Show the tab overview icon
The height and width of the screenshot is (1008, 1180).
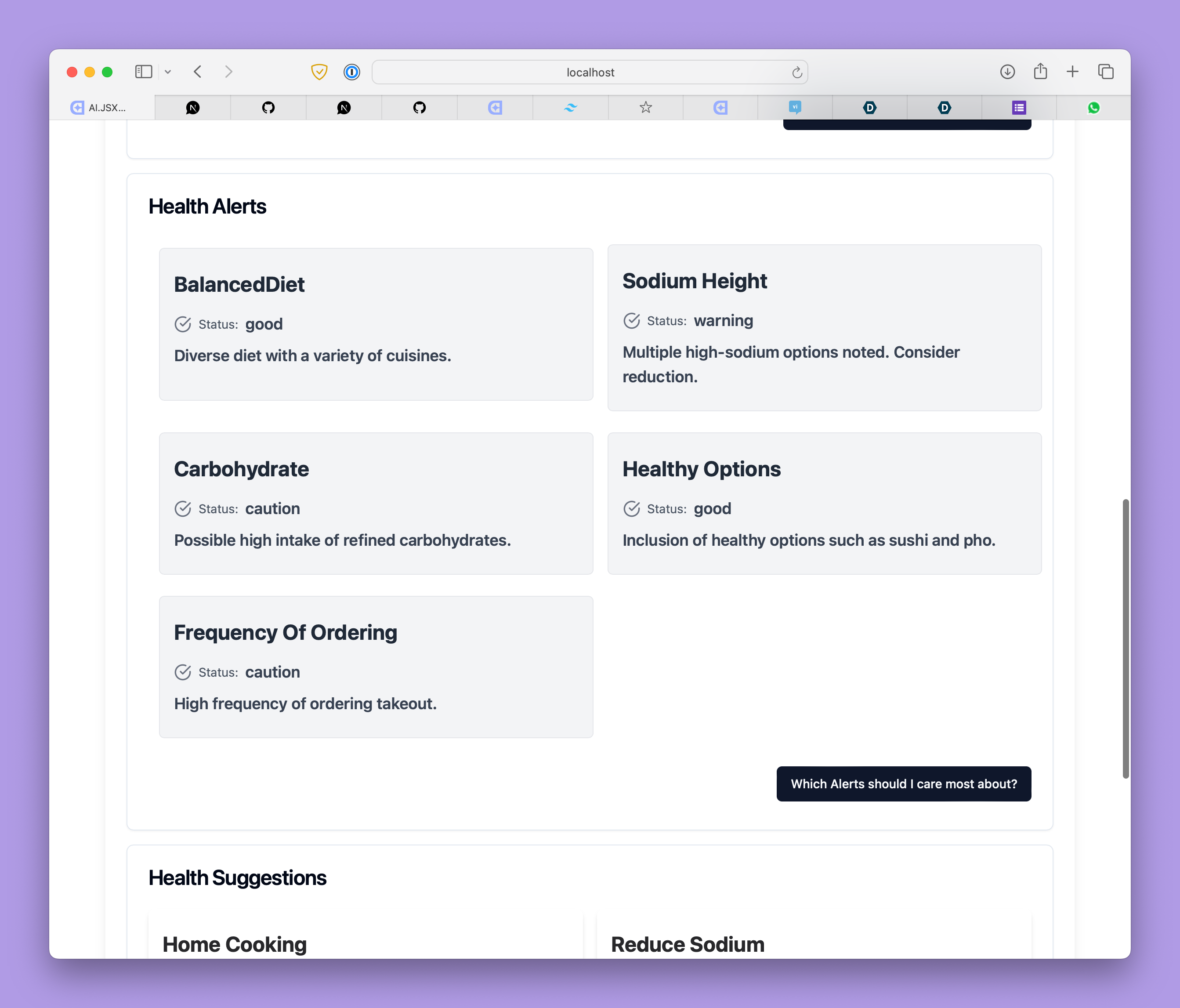(x=1106, y=72)
